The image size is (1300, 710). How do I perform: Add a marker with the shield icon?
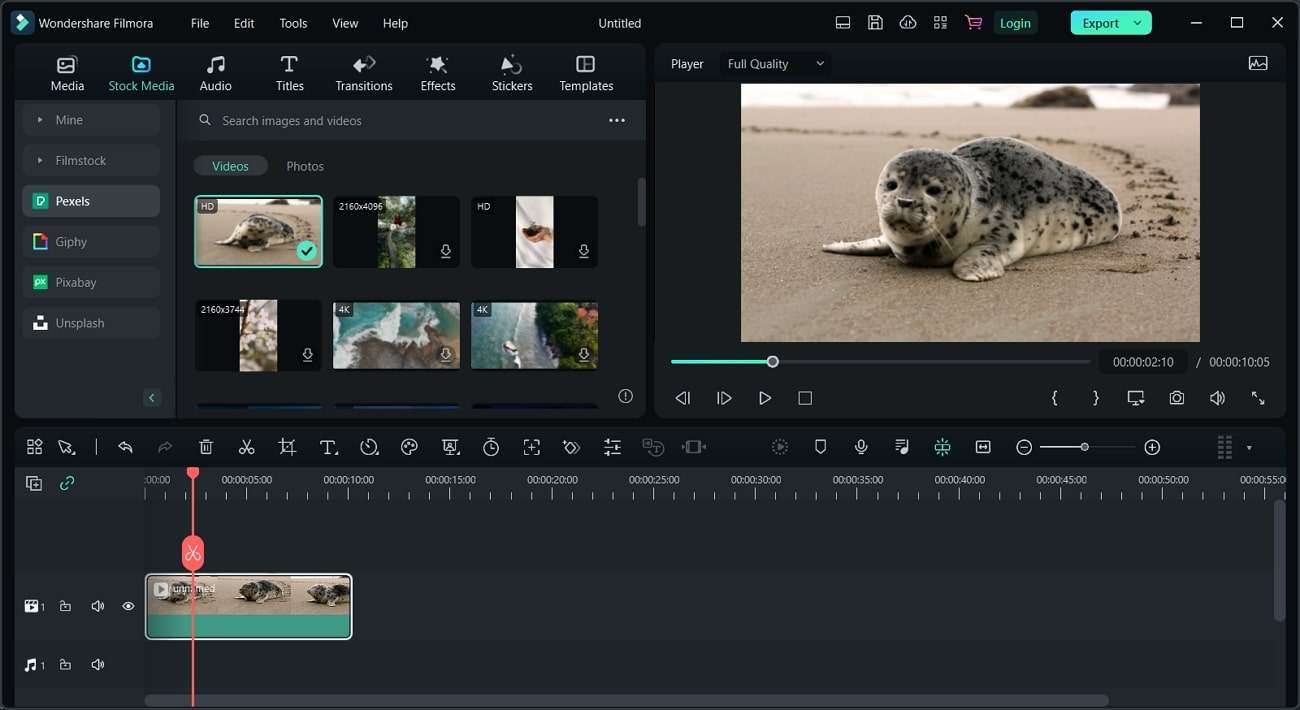coord(820,447)
